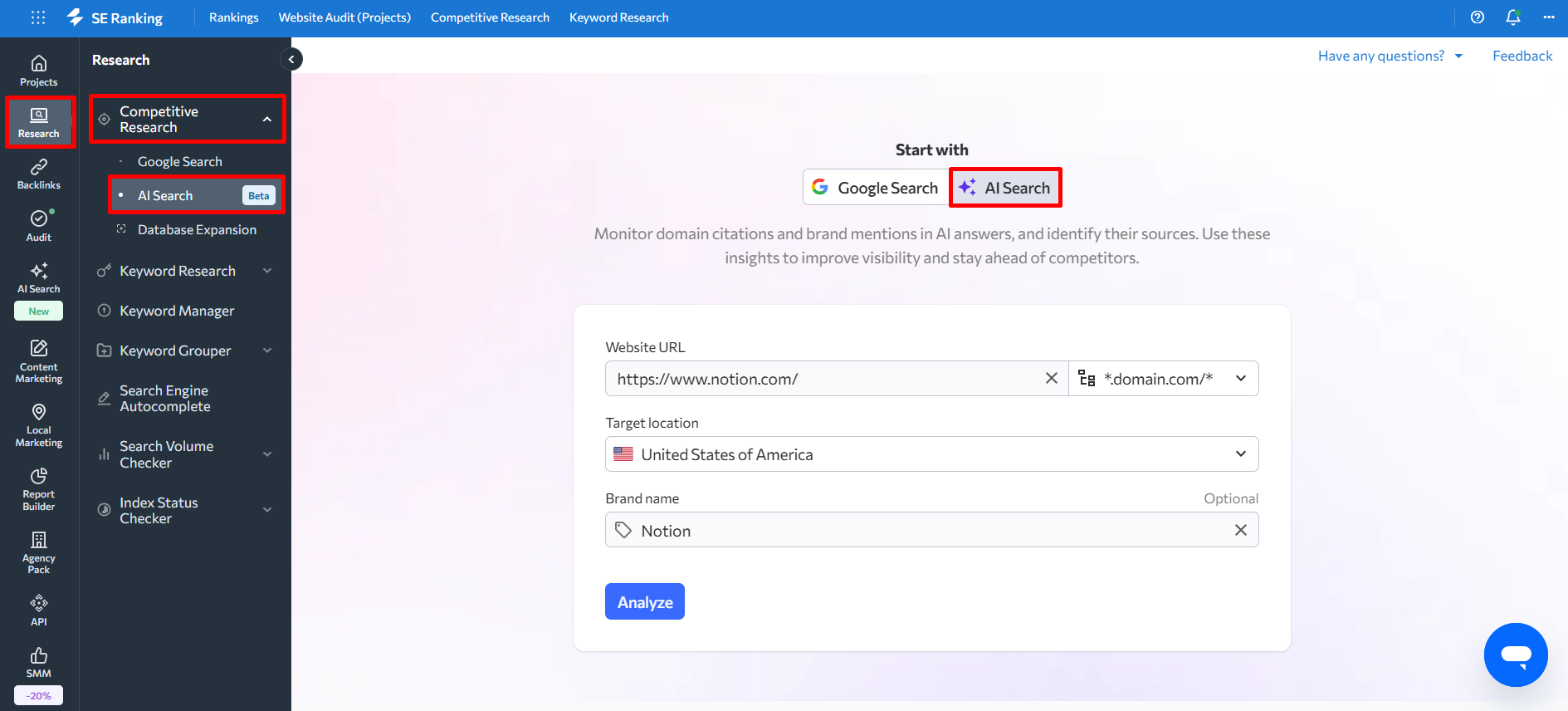
Task: Go to Projects in sidebar
Action: coord(39,71)
